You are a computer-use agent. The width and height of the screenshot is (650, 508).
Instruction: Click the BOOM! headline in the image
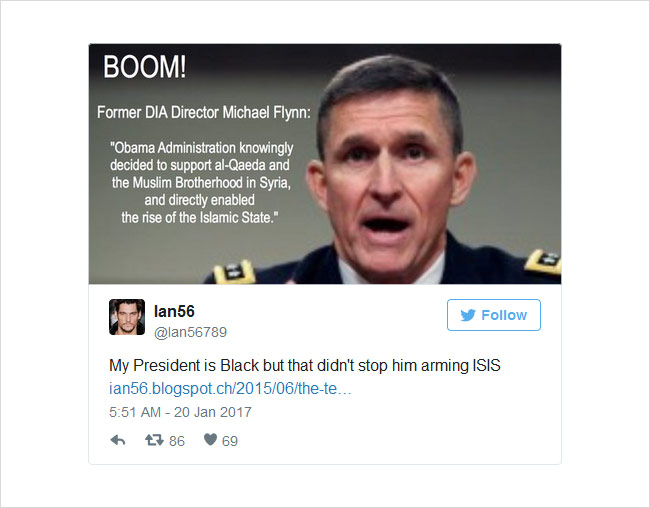pyautogui.click(x=145, y=67)
